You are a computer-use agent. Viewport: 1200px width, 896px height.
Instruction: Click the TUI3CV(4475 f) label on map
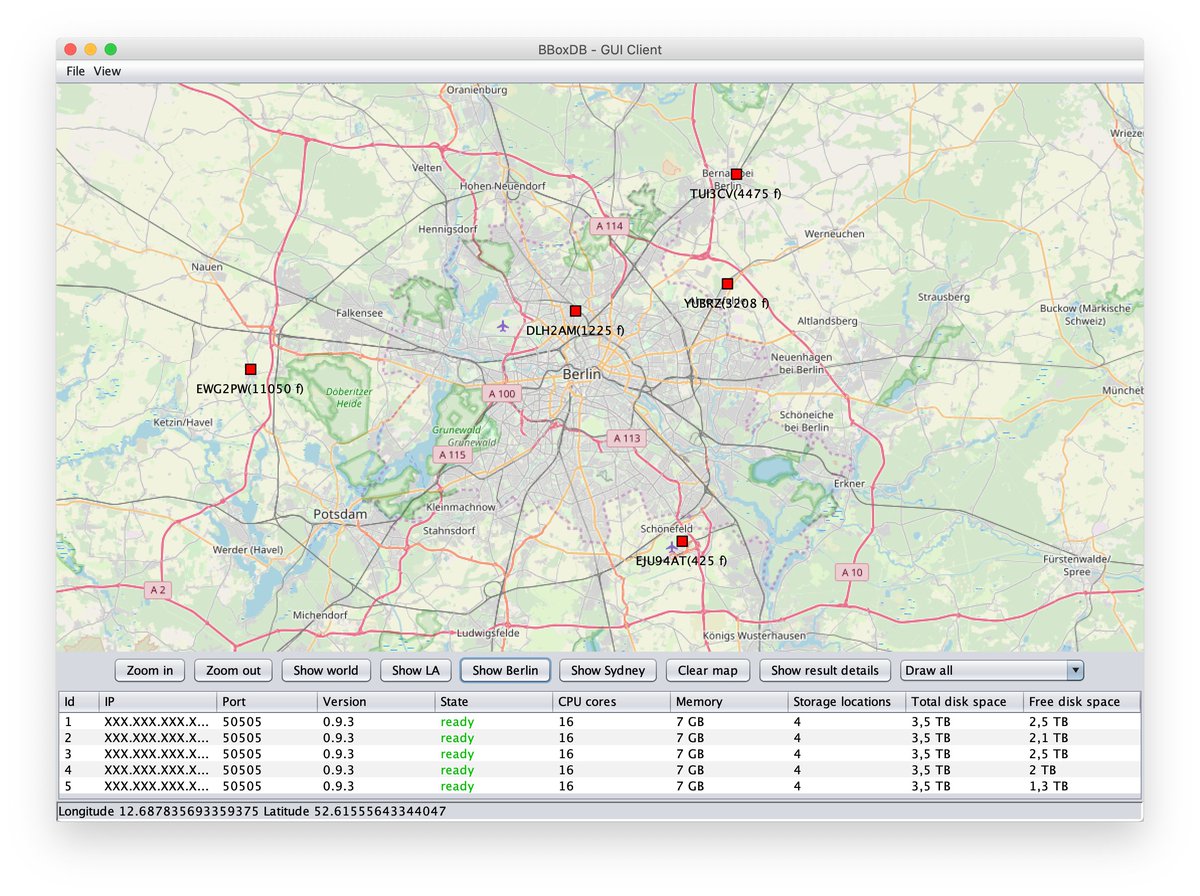(736, 194)
